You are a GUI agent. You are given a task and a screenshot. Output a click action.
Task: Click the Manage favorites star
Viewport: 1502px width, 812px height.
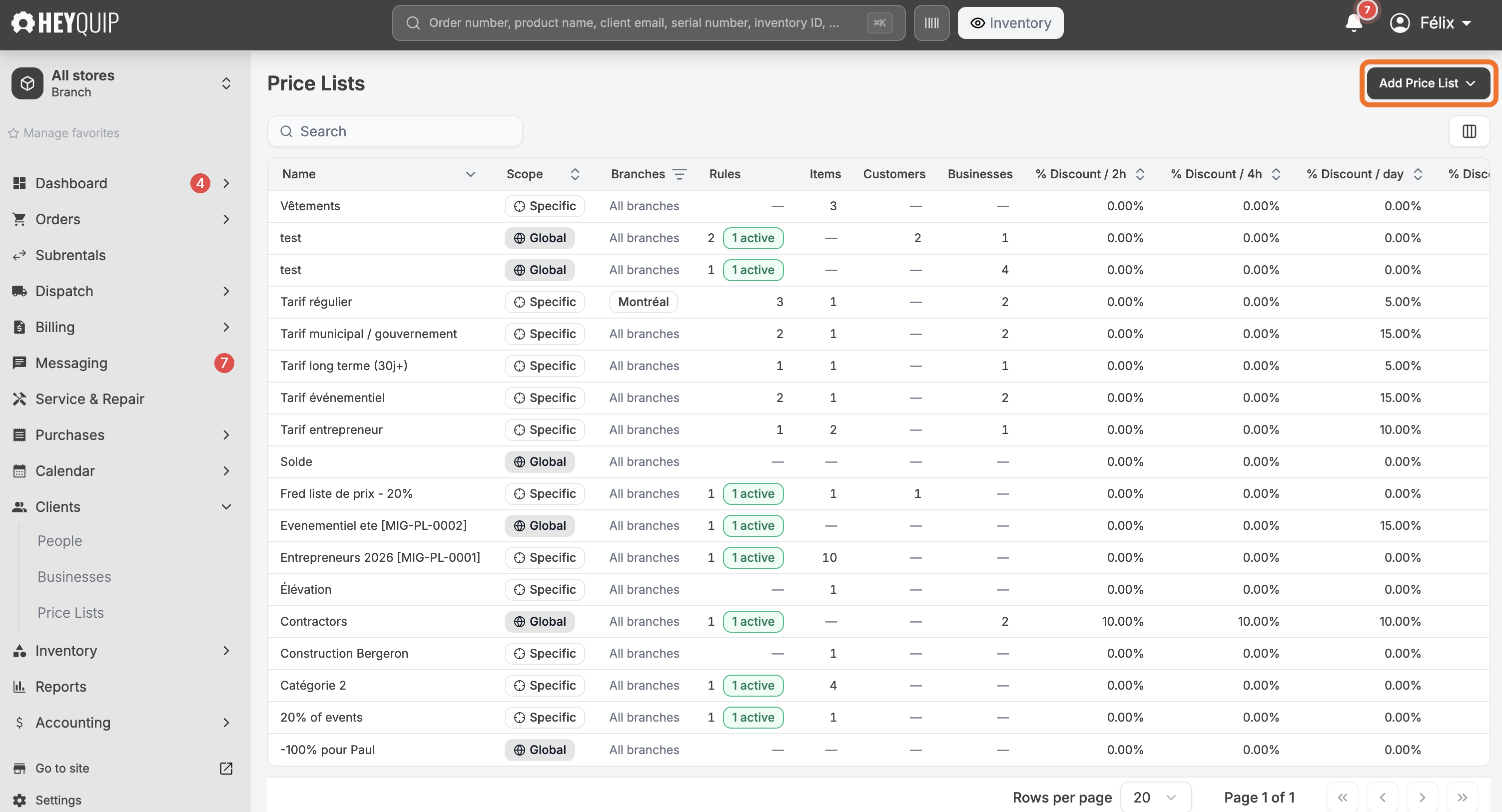[x=13, y=133]
